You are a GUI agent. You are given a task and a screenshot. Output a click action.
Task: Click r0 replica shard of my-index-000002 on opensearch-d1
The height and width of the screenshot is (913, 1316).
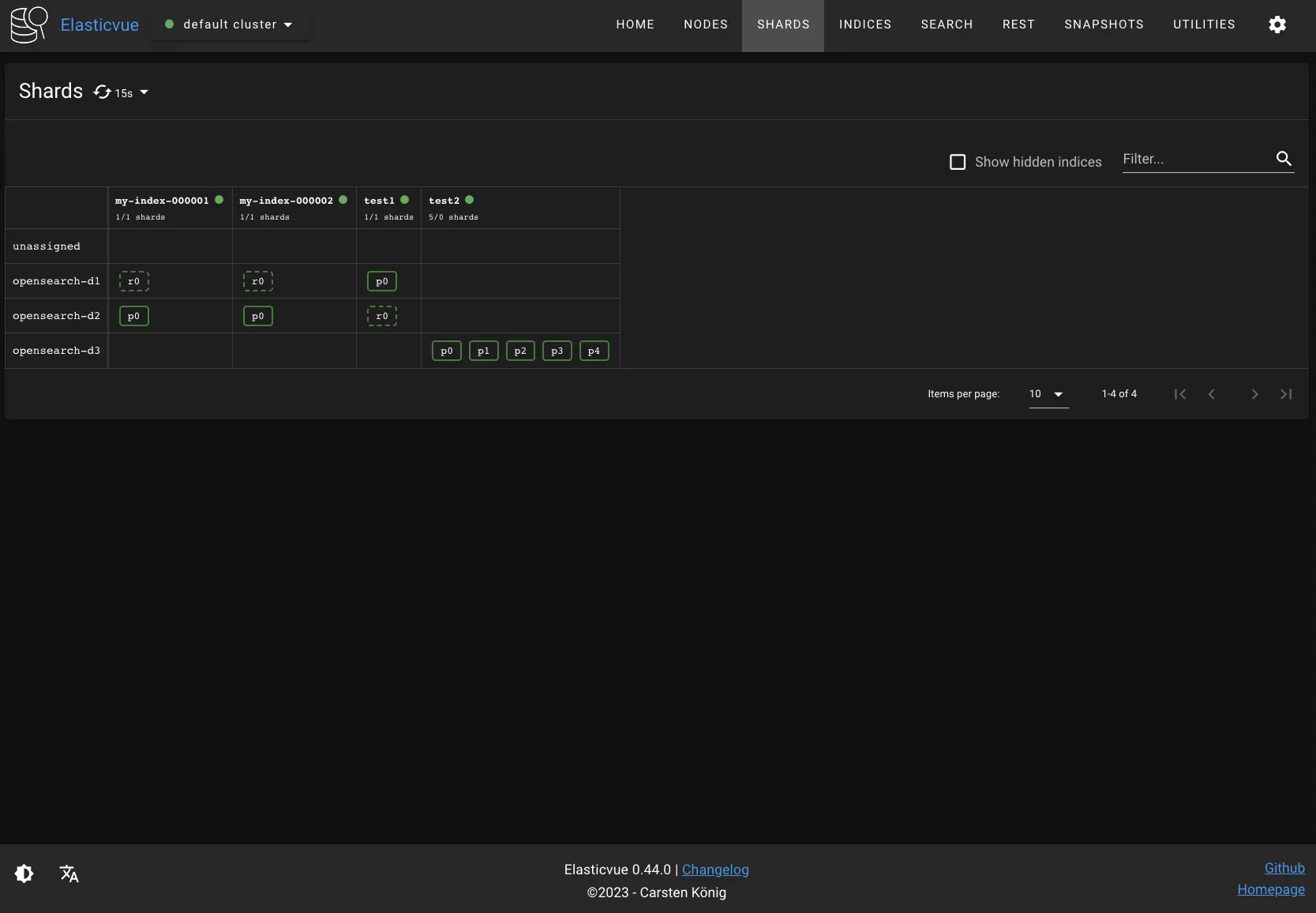coord(258,281)
